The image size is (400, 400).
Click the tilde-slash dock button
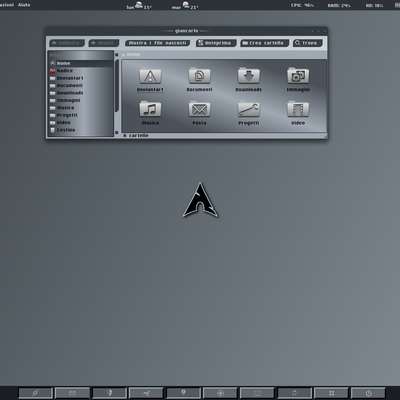click(146, 393)
